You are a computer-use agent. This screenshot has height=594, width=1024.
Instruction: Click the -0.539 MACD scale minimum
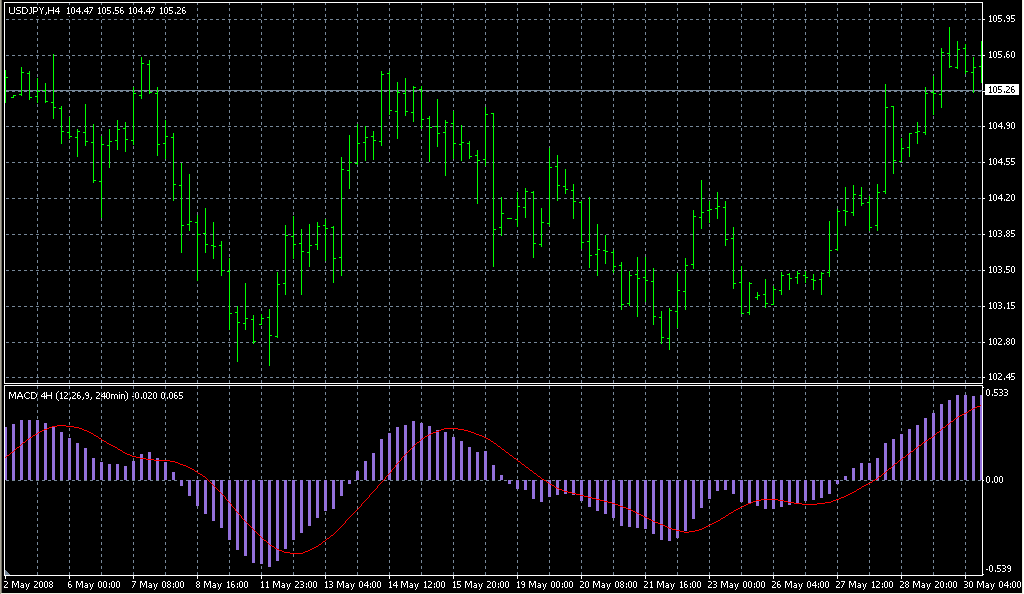999,568
